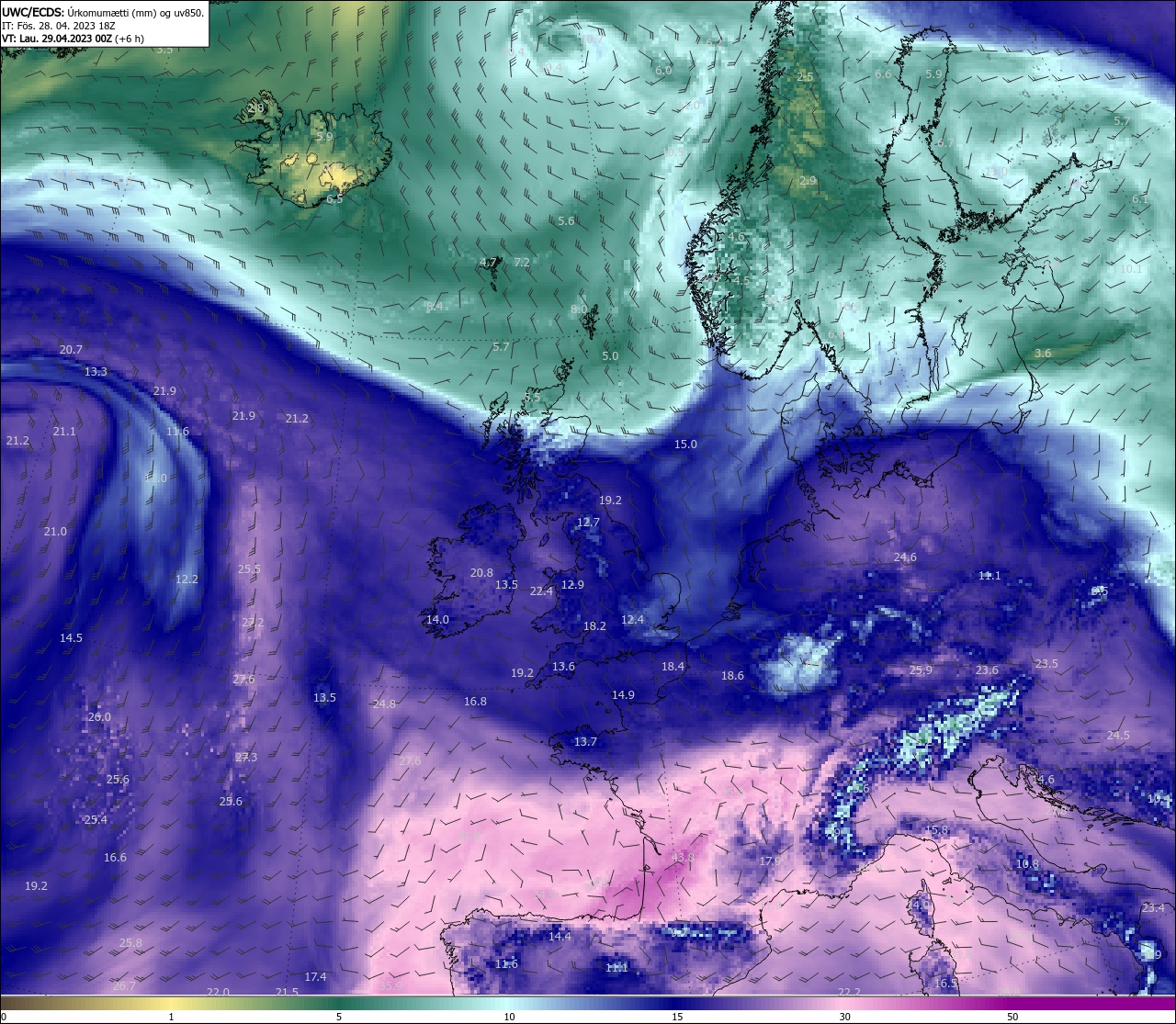This screenshot has height=1024, width=1176.
Task: Click the 14.5 map value
Action: point(71,637)
